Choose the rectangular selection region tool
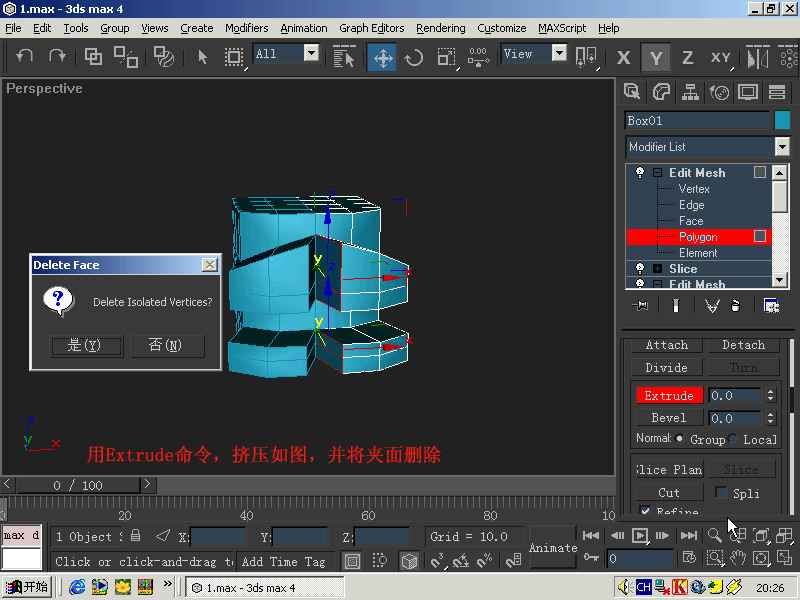 [234, 57]
